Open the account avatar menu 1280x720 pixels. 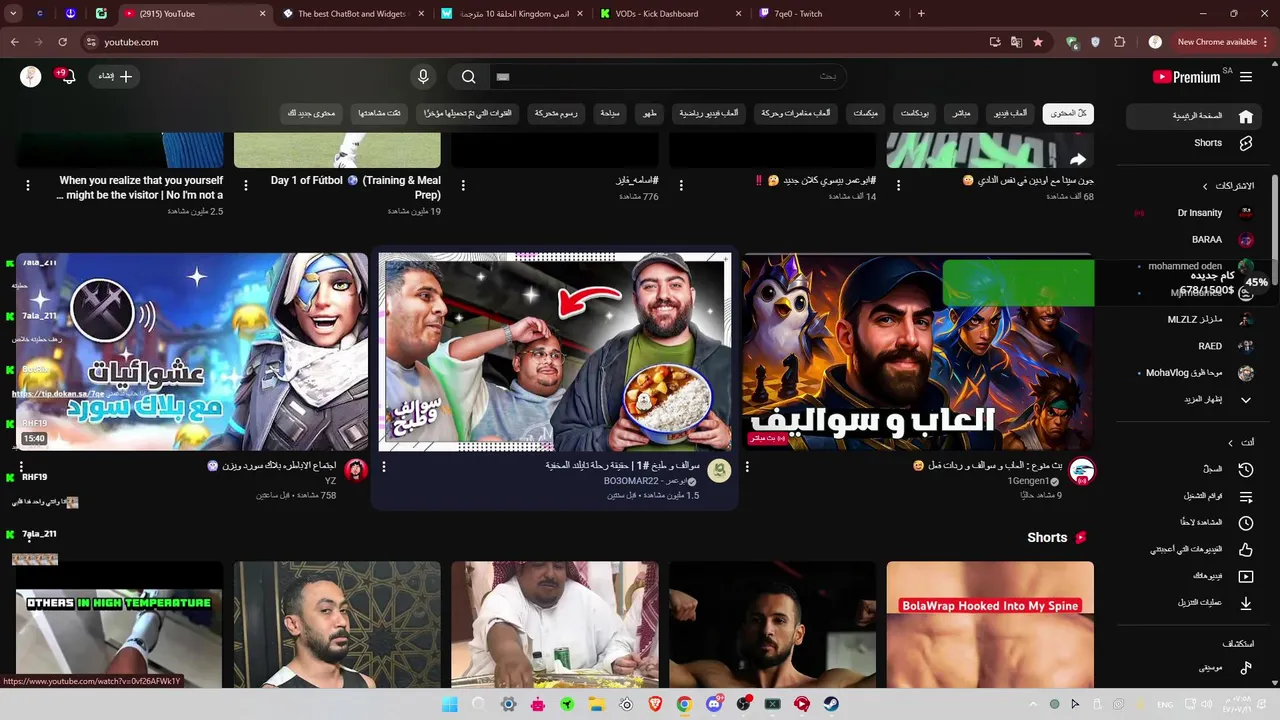(x=31, y=77)
